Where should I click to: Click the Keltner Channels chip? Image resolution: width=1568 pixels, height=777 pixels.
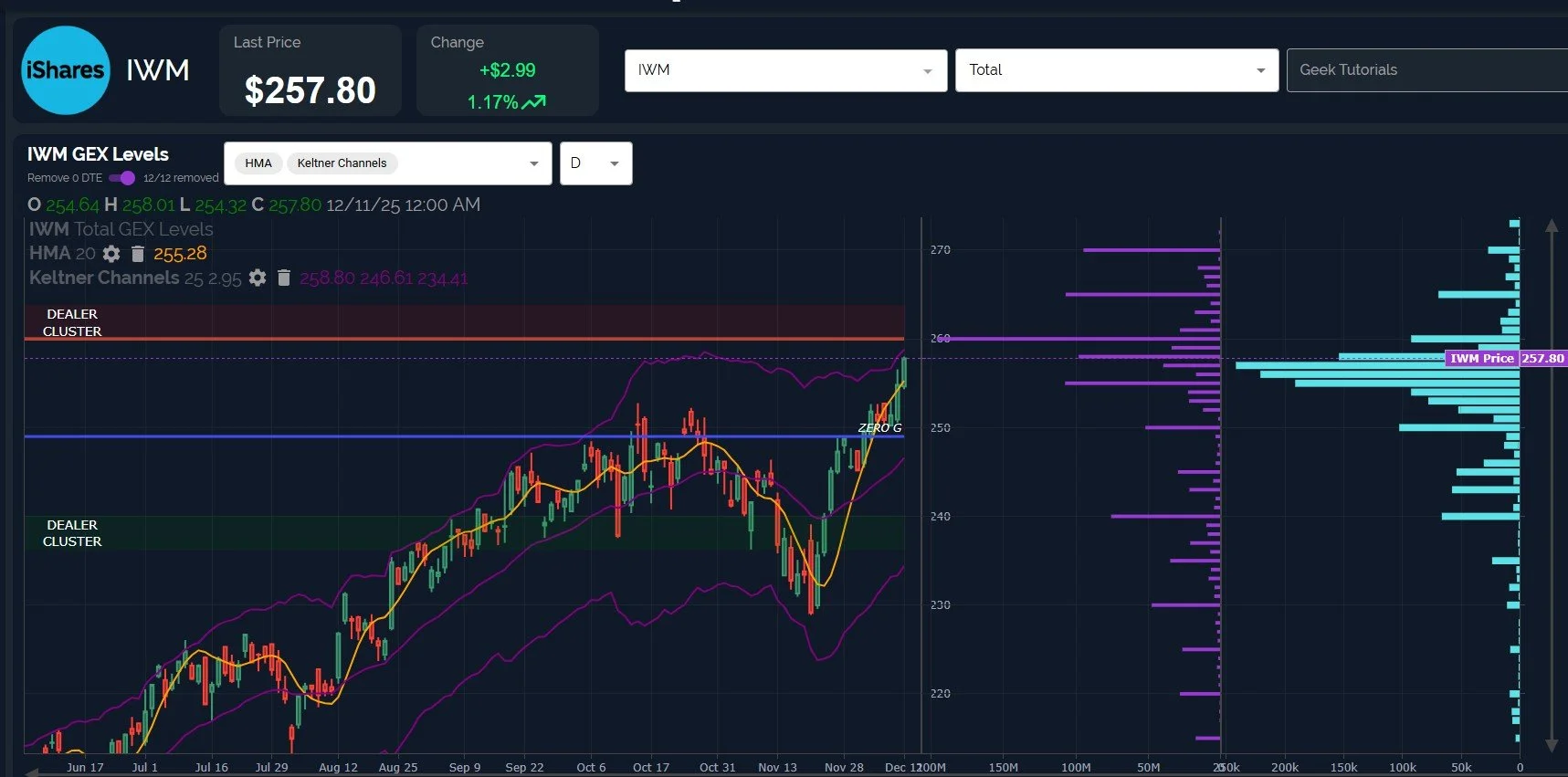point(342,163)
